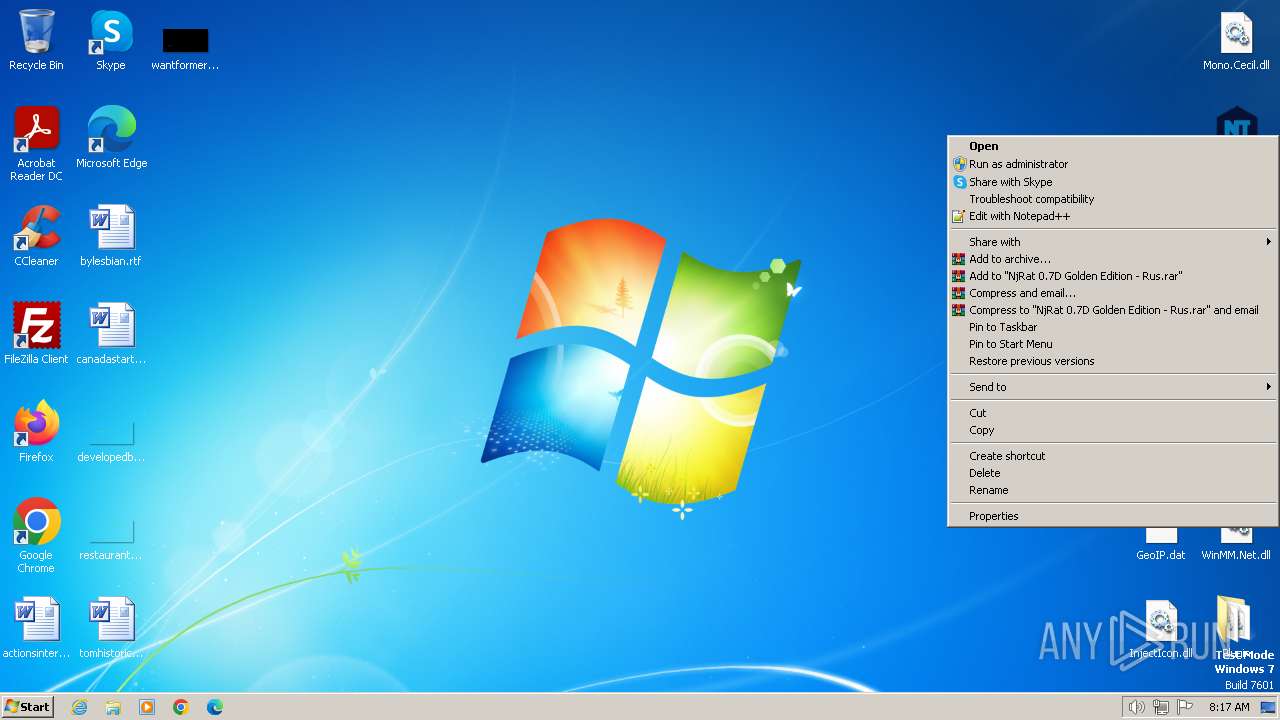Image resolution: width=1280 pixels, height=720 pixels.
Task: Choose Open in the context menu
Action: pos(1112,146)
